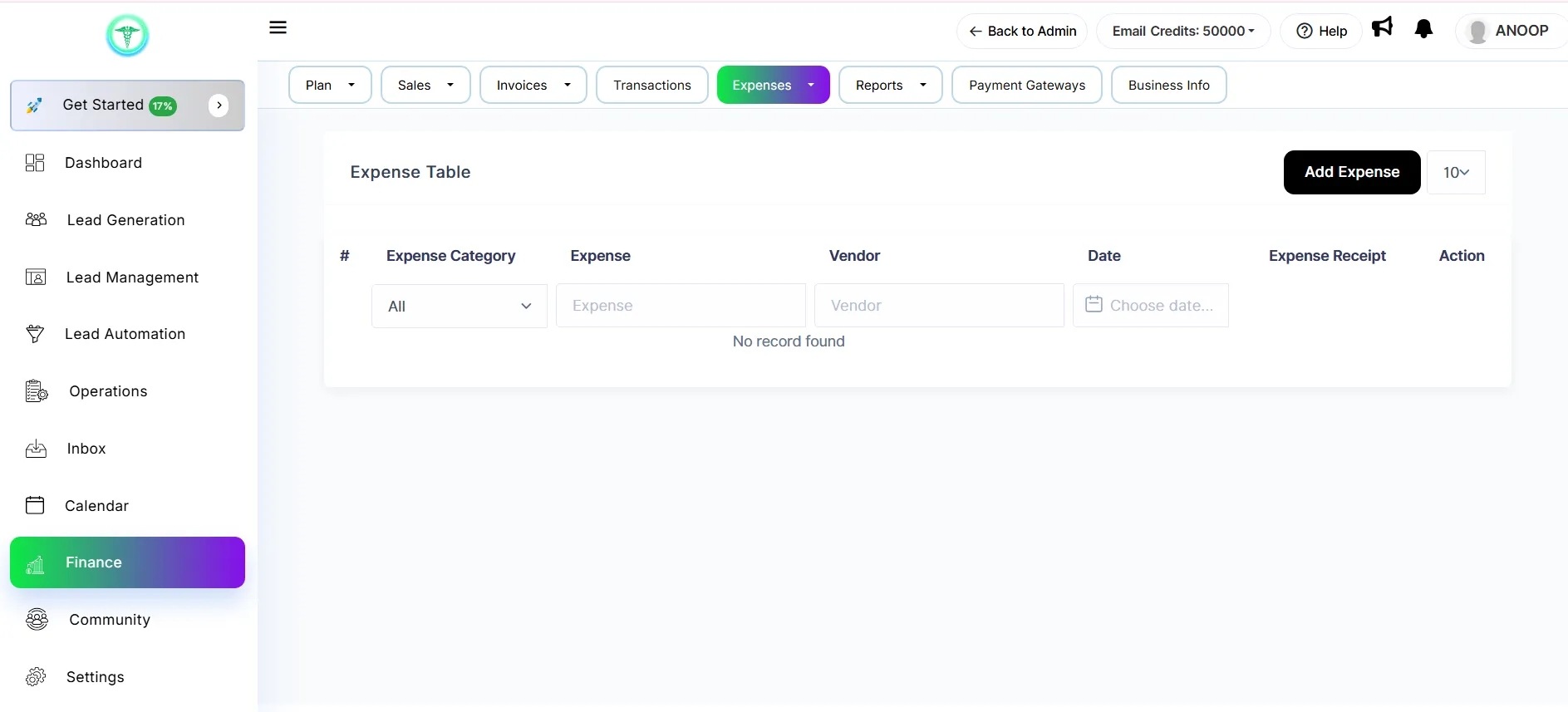This screenshot has width=1568, height=712.
Task: Open the Expenses dropdown
Action: tap(774, 85)
